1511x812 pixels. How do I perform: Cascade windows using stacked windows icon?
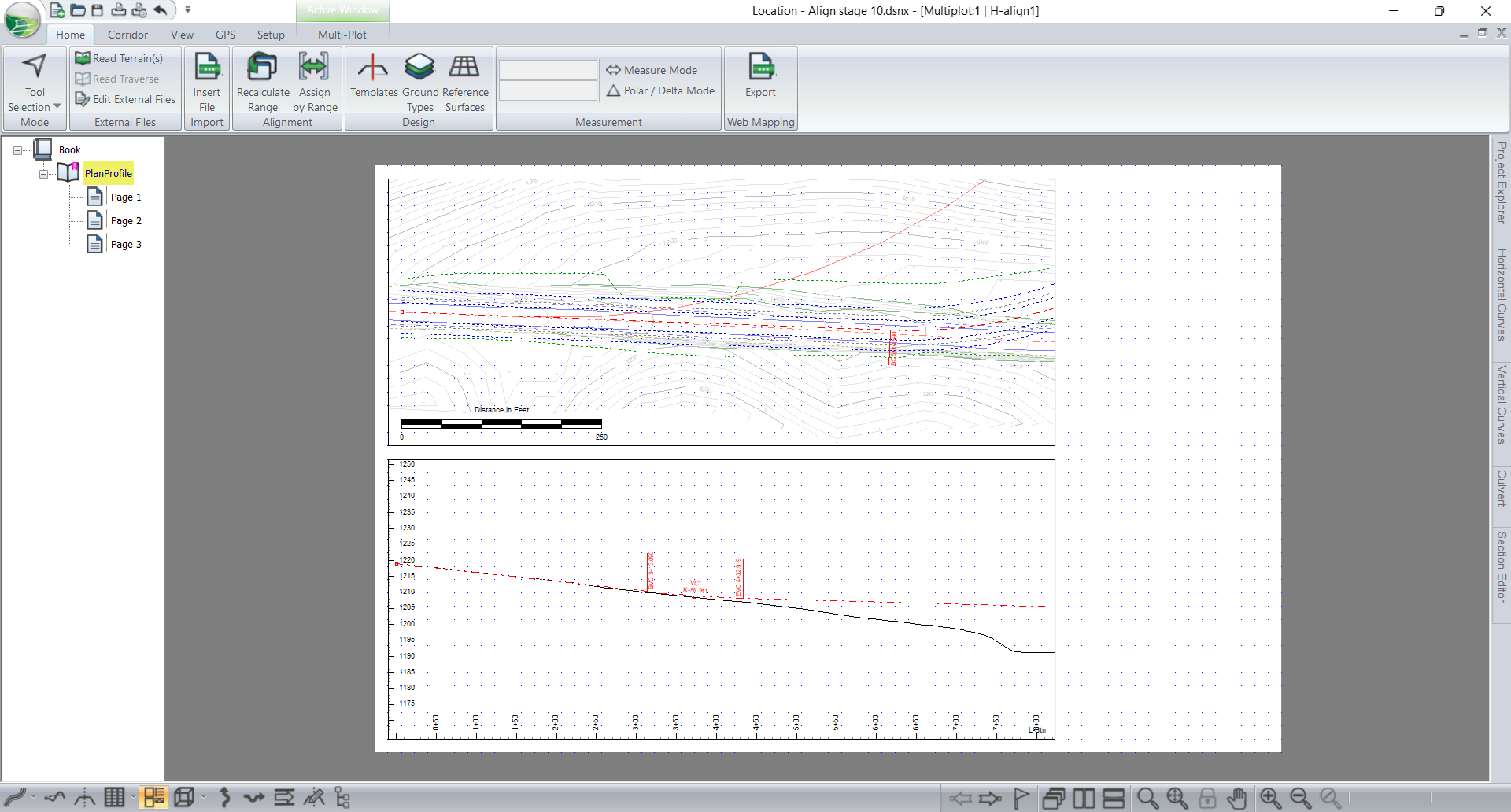coord(1054,799)
